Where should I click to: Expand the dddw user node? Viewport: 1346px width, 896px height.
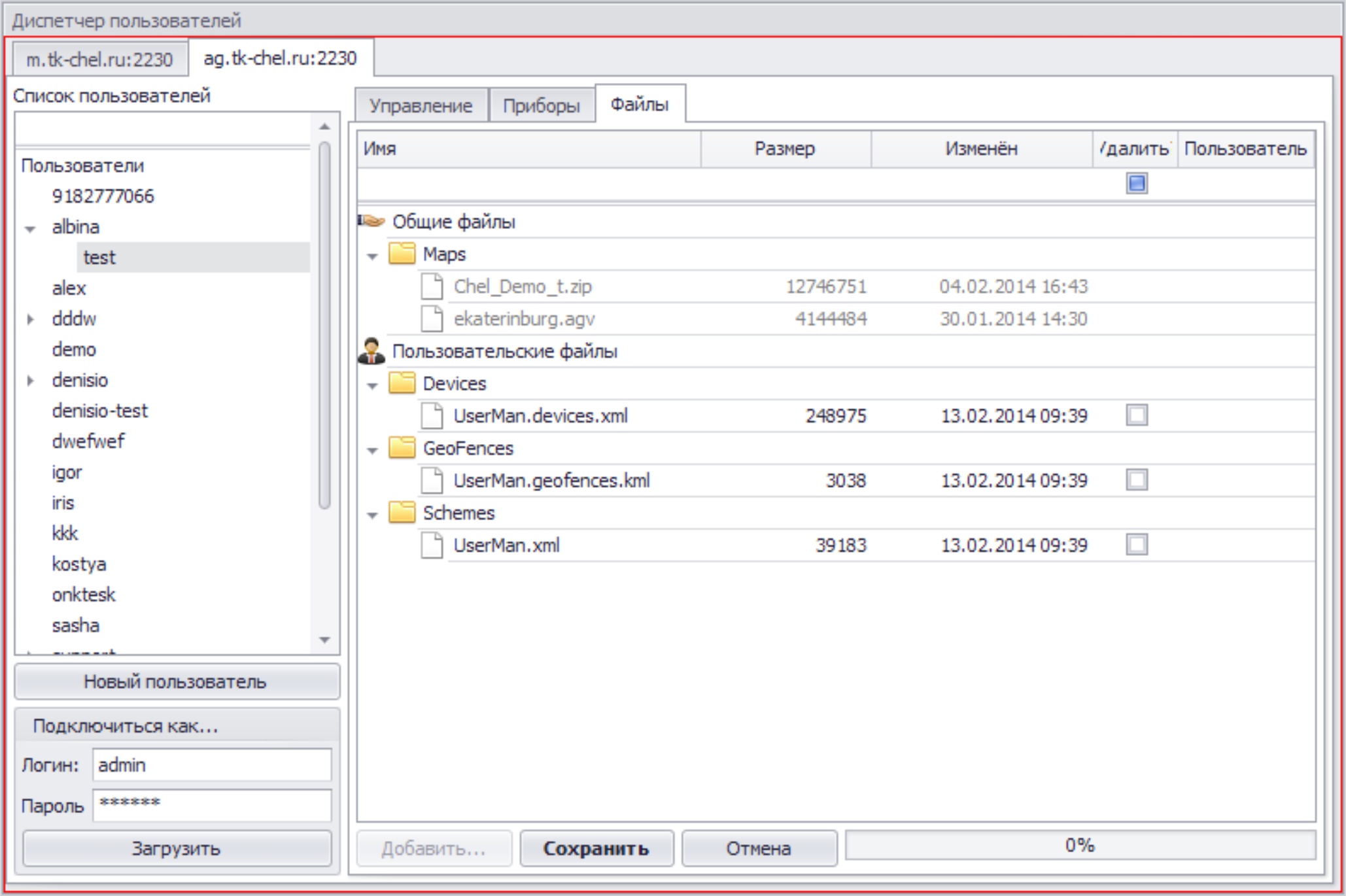(x=30, y=319)
